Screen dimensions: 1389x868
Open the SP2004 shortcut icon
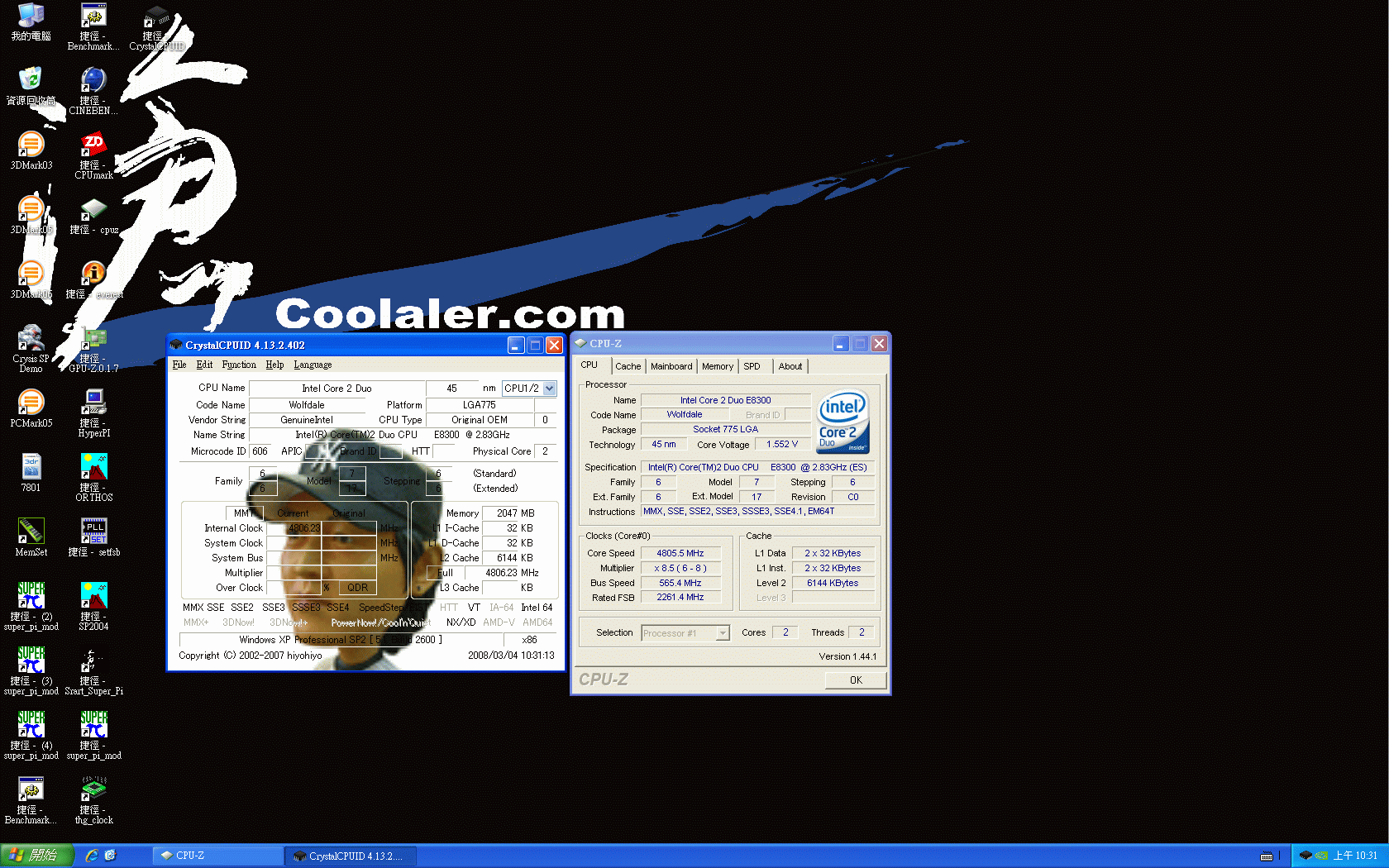point(93,607)
